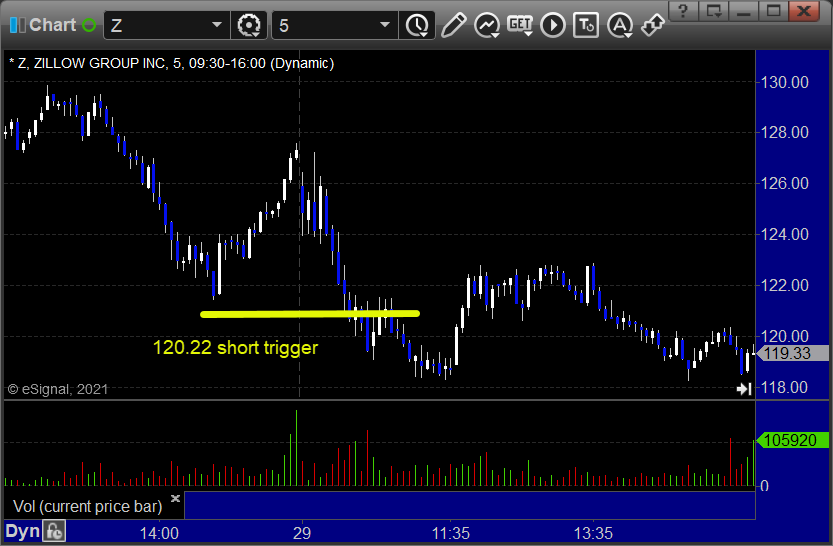Viewport: 833px width, 546px height.
Task: Select the '120.22 short trigger' annotation text
Action: point(235,348)
